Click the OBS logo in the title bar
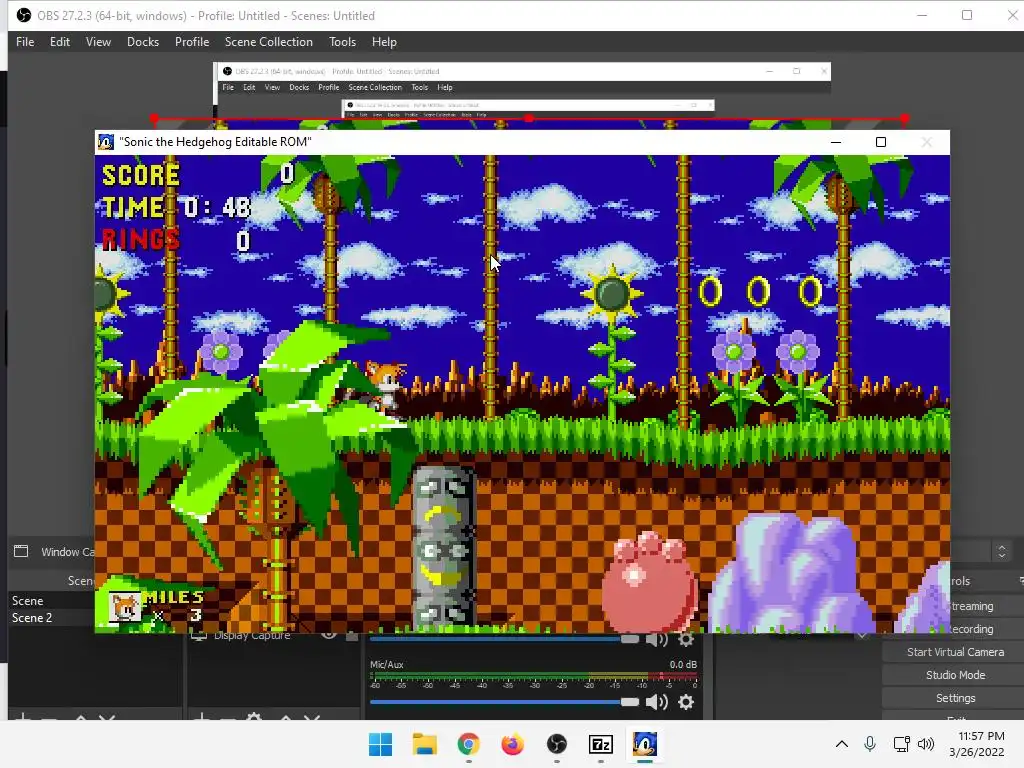 [x=24, y=15]
